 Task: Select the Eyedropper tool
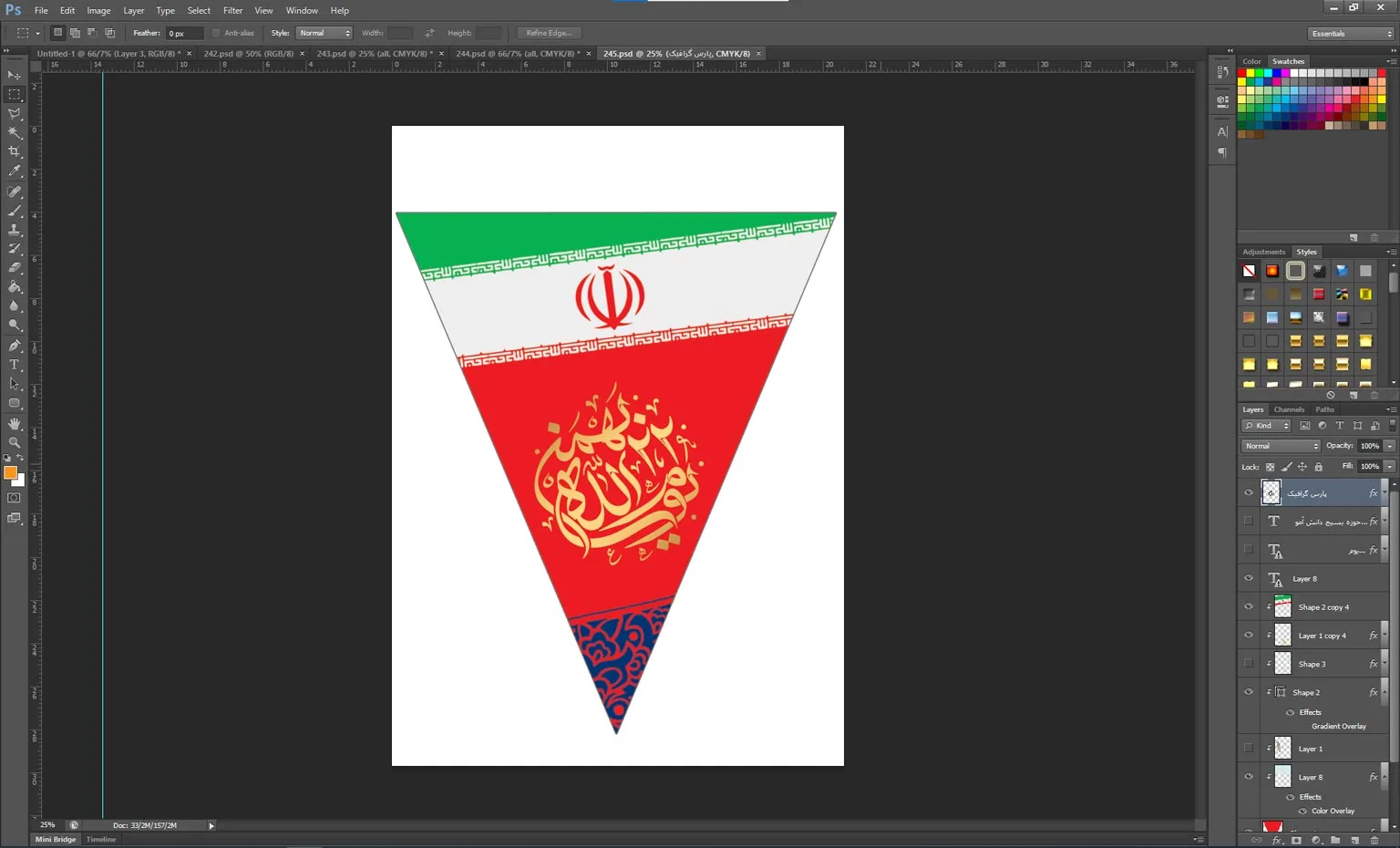tap(15, 171)
